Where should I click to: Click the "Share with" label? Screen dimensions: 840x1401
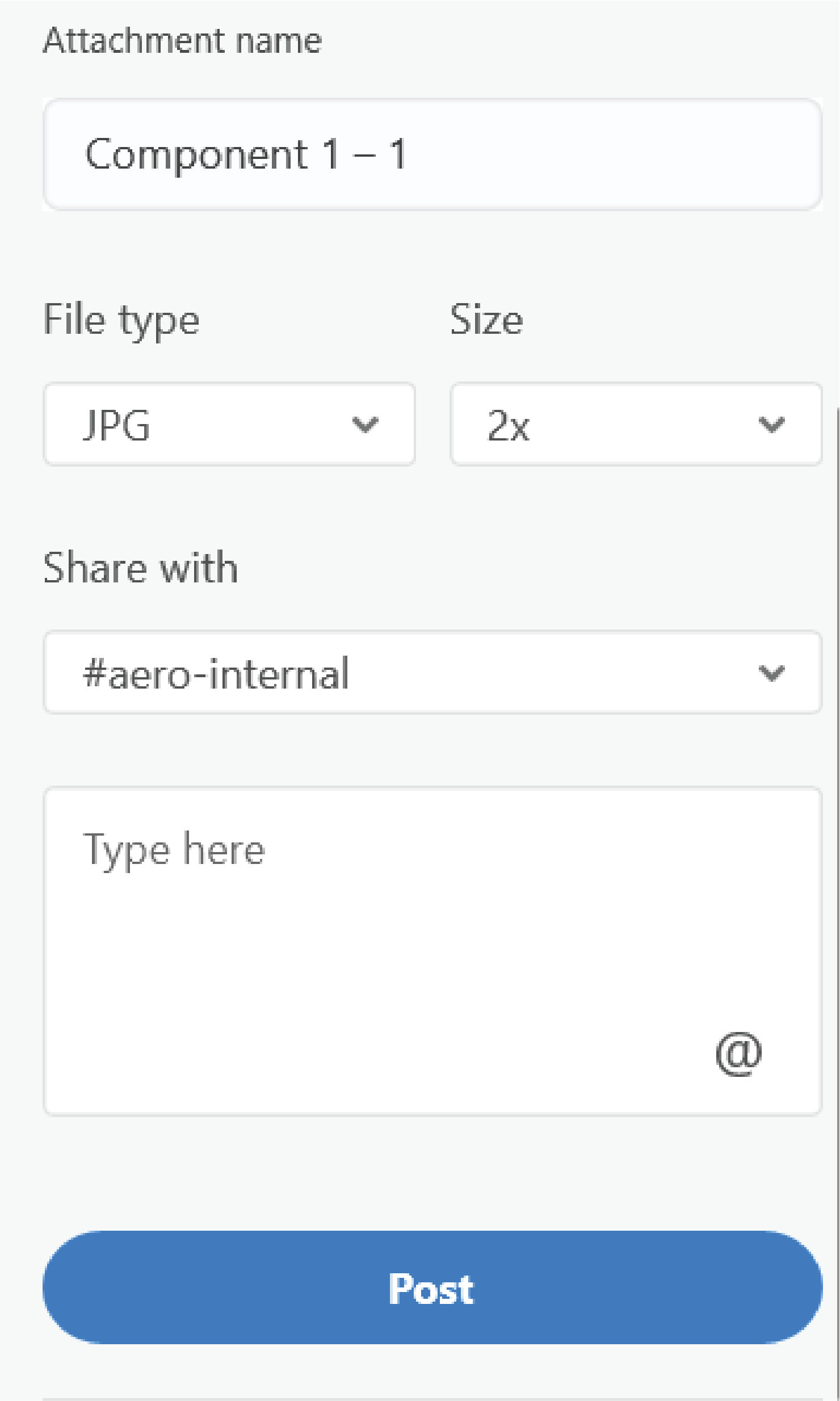[x=140, y=568]
